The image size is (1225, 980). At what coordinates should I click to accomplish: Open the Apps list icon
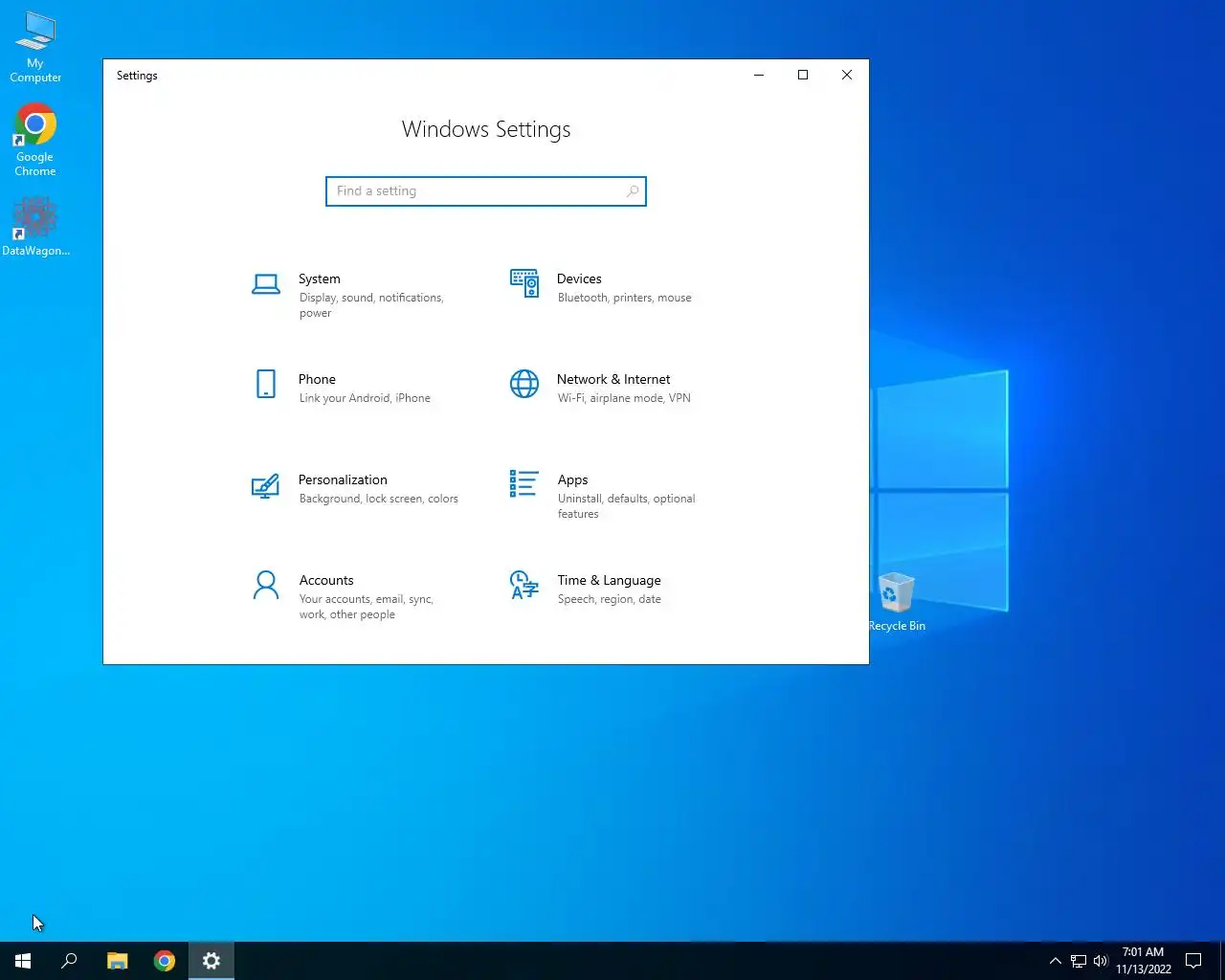524,483
